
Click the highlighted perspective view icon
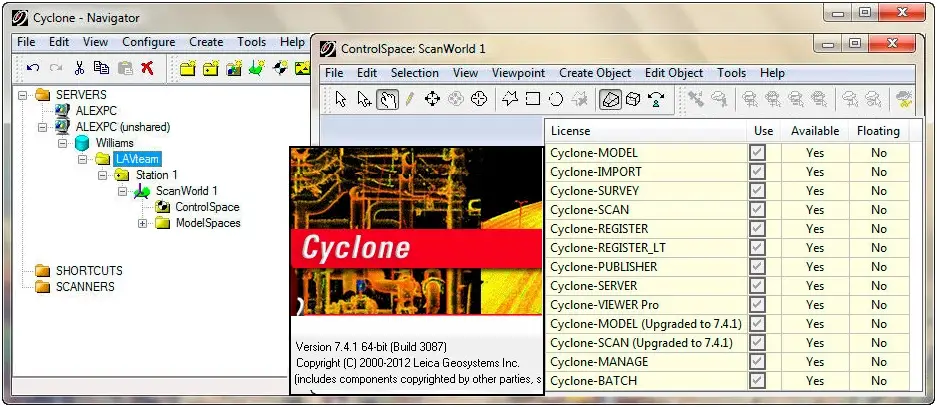[611, 99]
